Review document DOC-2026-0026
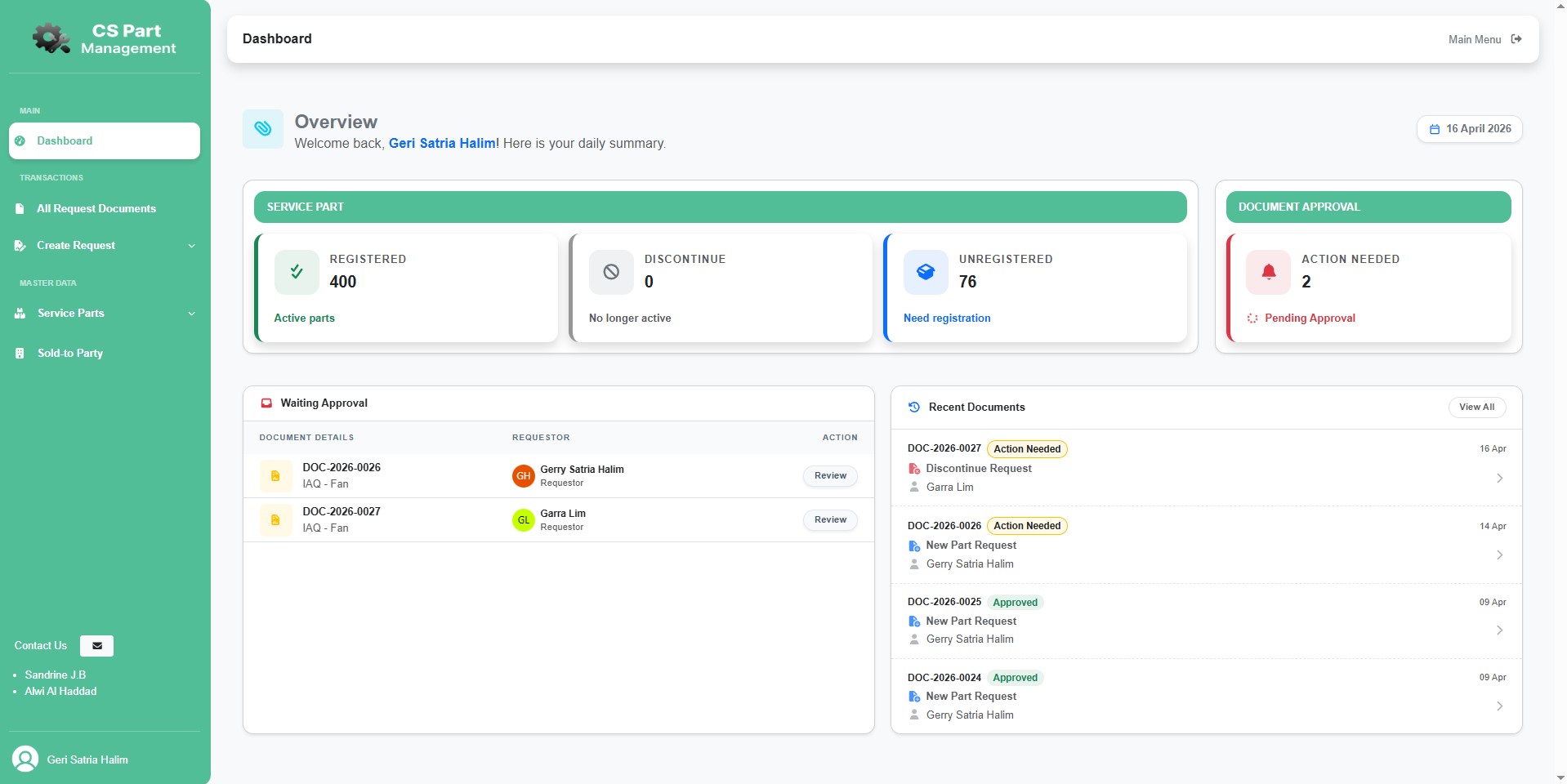The height and width of the screenshot is (784, 1567). 830,475
